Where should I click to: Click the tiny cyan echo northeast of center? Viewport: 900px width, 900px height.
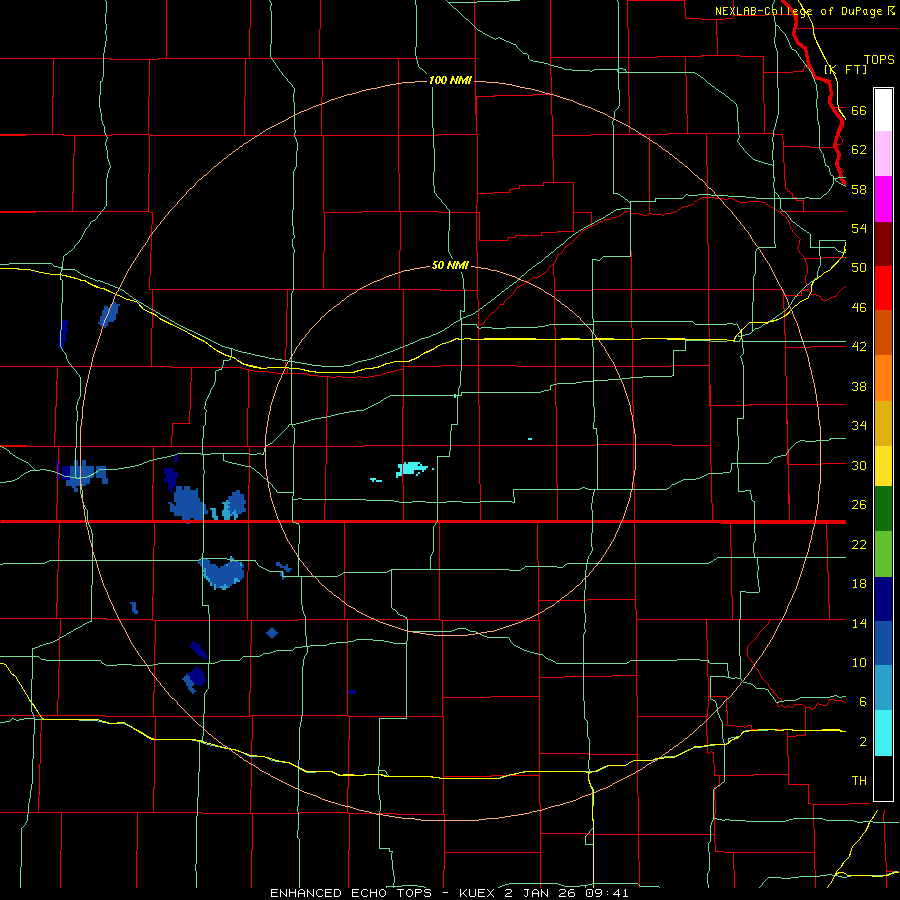530,439
